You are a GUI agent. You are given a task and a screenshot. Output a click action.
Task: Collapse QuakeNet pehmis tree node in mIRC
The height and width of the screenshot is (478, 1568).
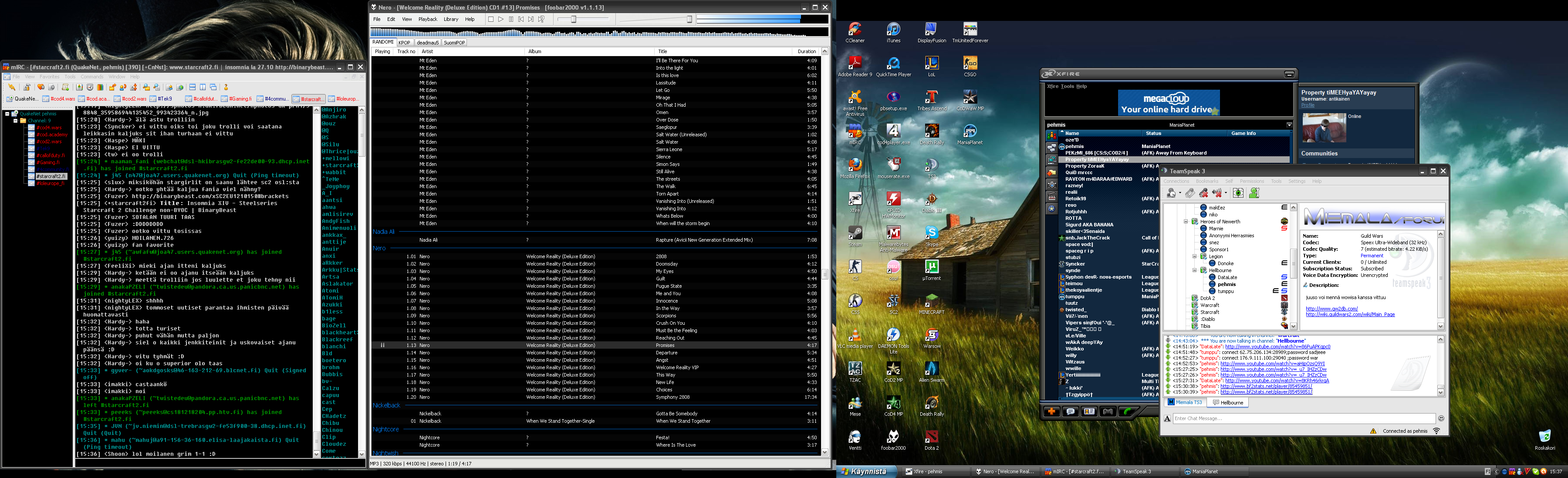click(x=7, y=114)
